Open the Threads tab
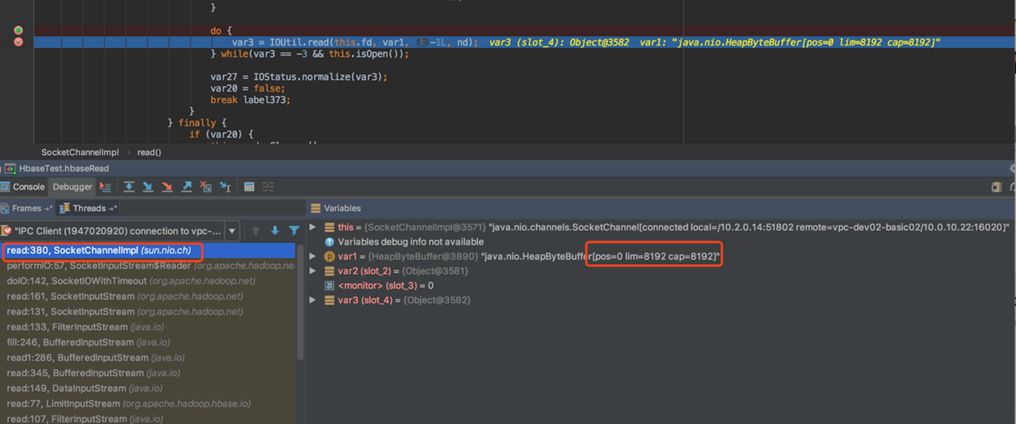1016x424 pixels. click(x=89, y=208)
